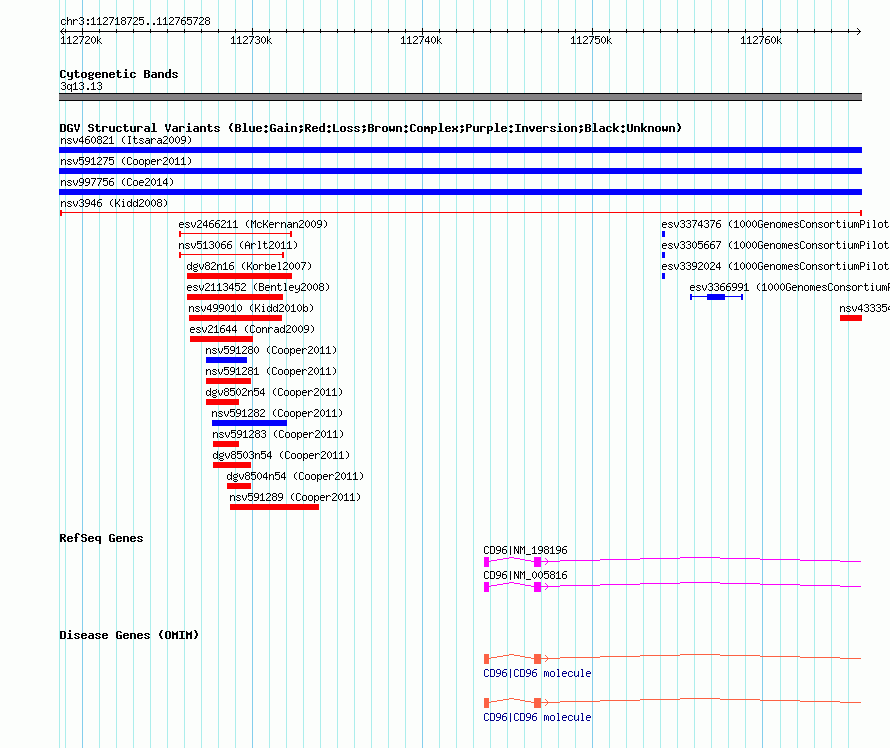Open CD96|NM_198196 RefSeq transcript label

(x=525, y=550)
